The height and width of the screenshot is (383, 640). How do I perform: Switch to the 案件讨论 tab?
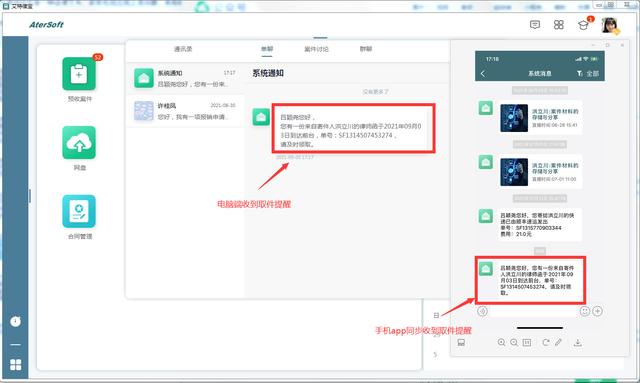(x=316, y=49)
